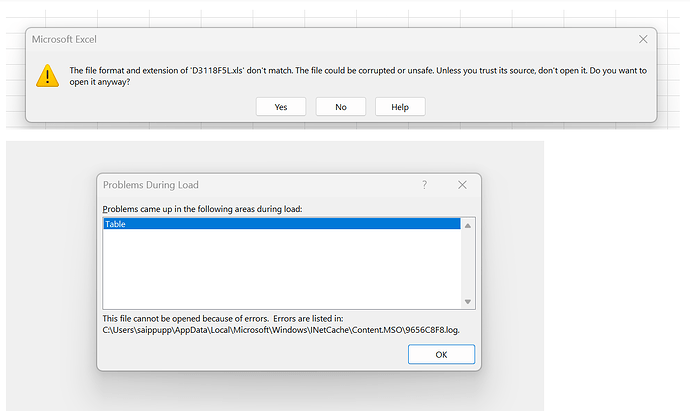Close the Problems During Load dialog
Image resolution: width=690 pixels, height=411 pixels.
point(462,185)
